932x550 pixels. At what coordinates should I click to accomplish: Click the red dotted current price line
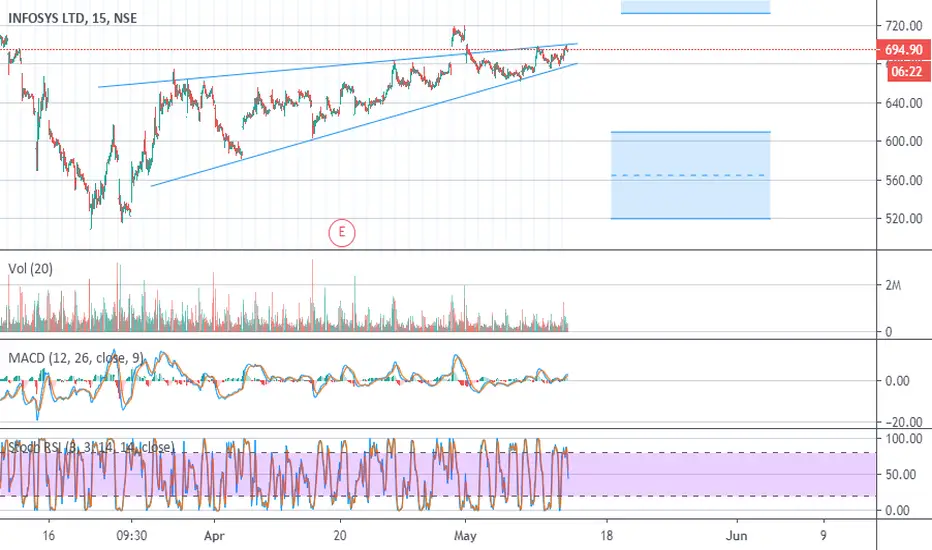tap(438, 50)
